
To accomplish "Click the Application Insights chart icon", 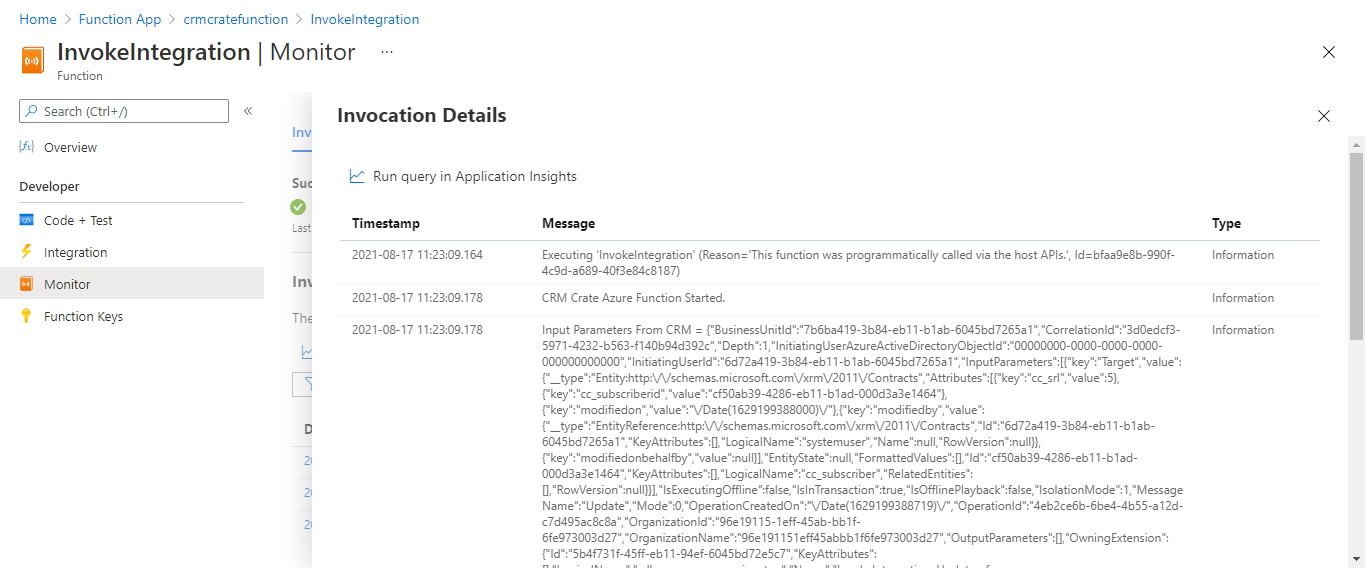I will (x=357, y=176).
